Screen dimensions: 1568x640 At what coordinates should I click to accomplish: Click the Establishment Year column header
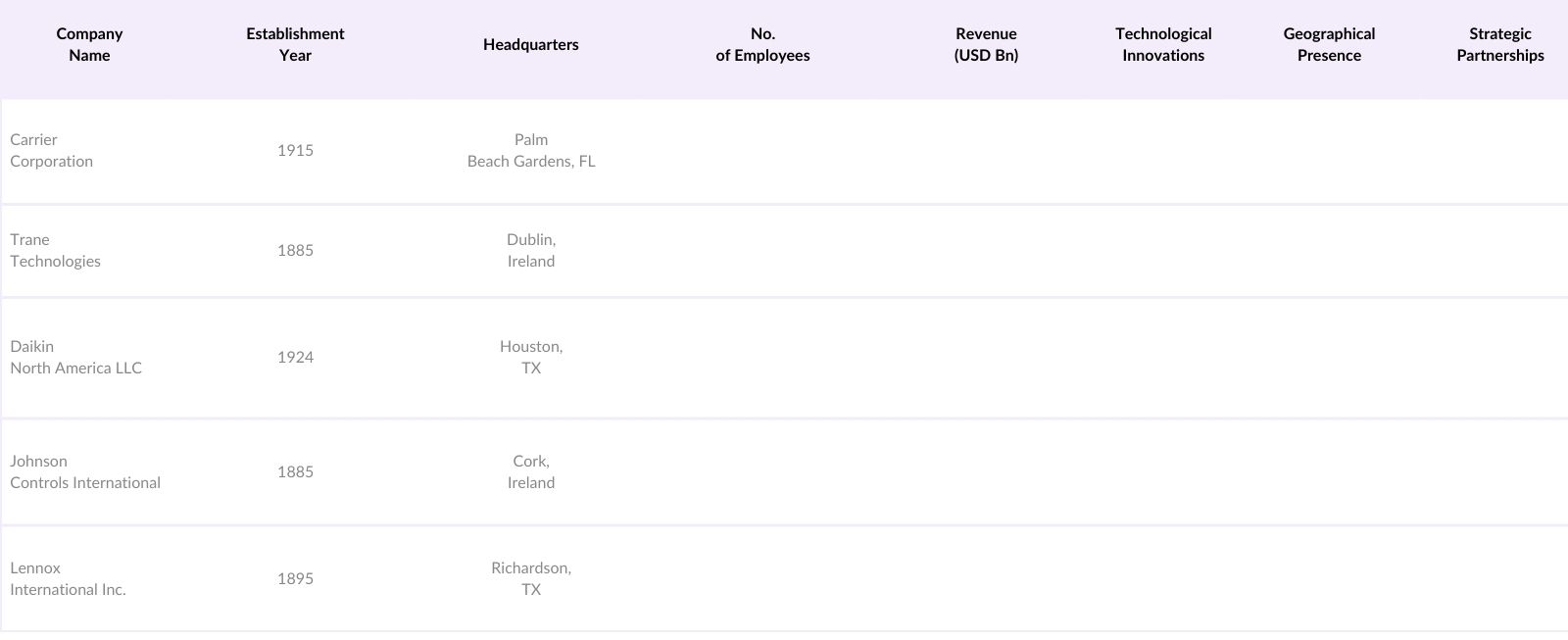[x=295, y=45]
